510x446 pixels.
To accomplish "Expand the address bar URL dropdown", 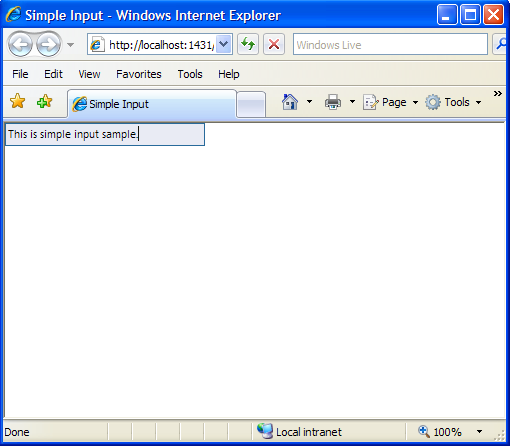I will pos(224,44).
